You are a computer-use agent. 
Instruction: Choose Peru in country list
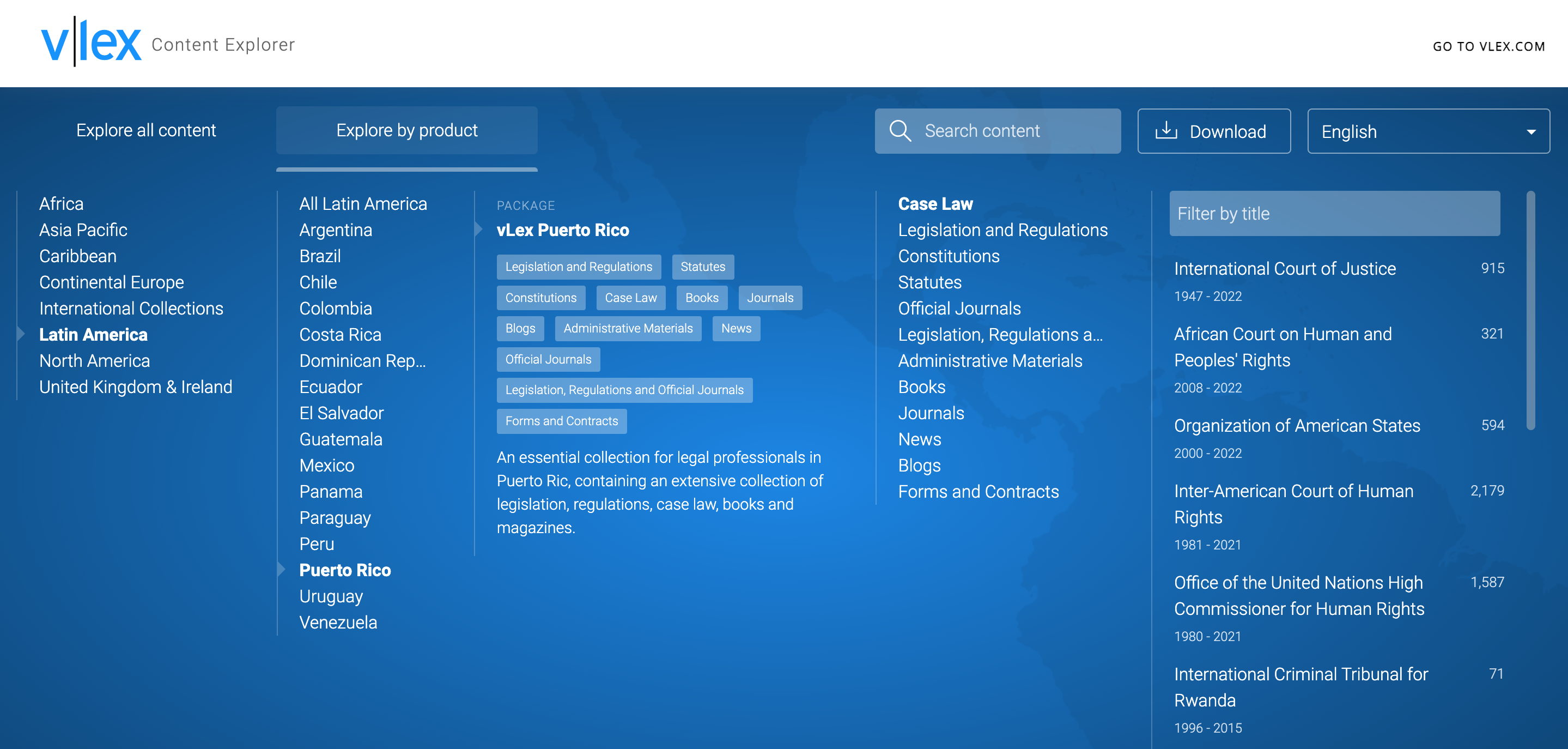317,544
